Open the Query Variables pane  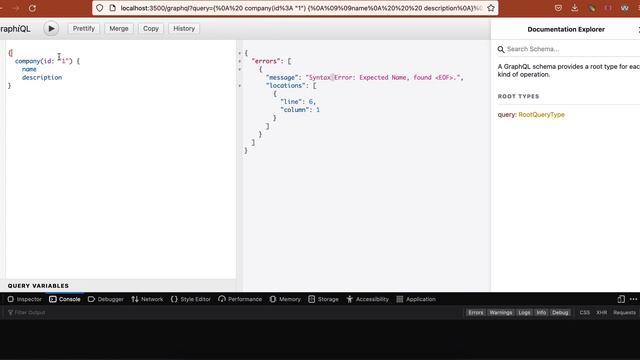38,286
